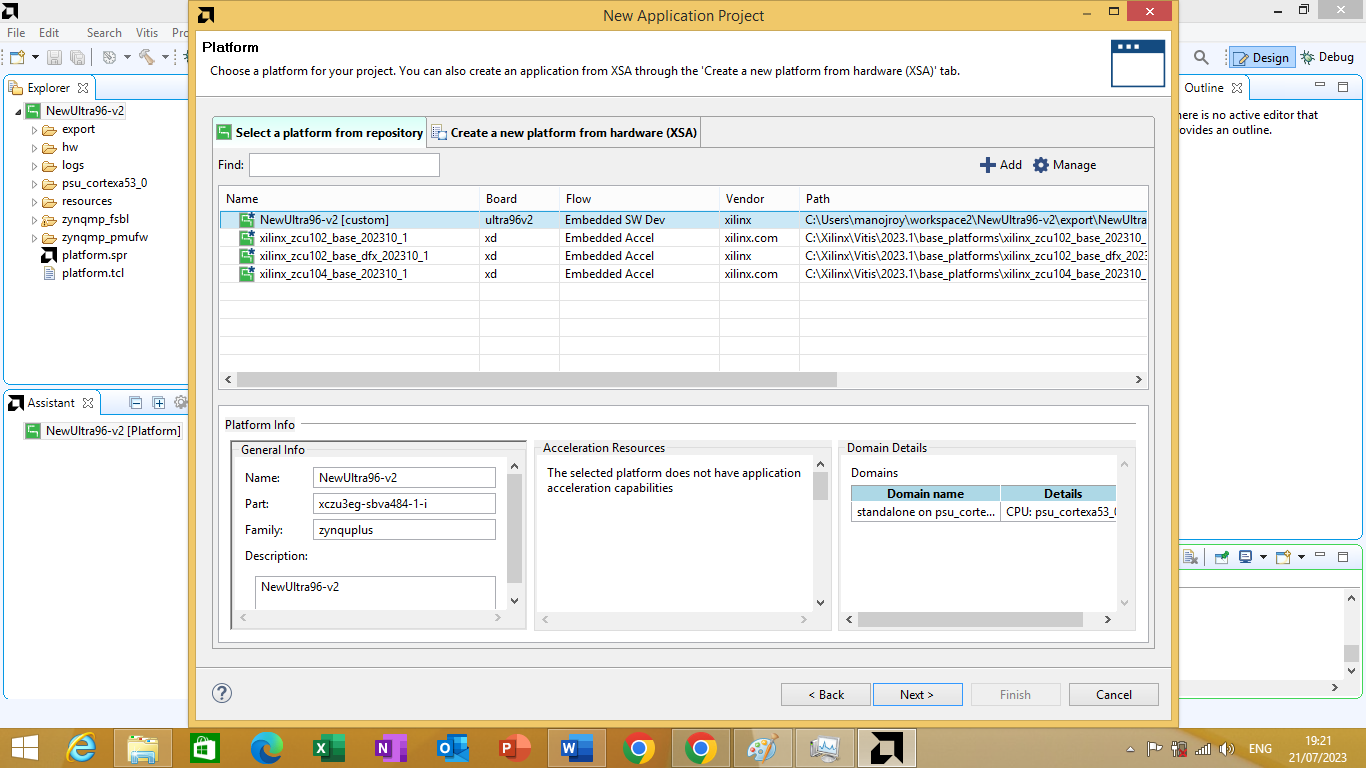The image size is (1366, 768).
Task: Select the NewUltra96-v2 [custom] platform row
Action: [x=683, y=219]
